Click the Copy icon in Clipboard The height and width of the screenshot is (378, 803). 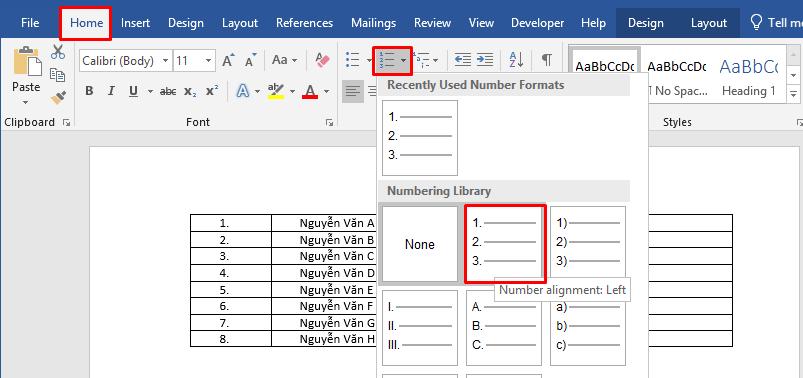pos(57,75)
